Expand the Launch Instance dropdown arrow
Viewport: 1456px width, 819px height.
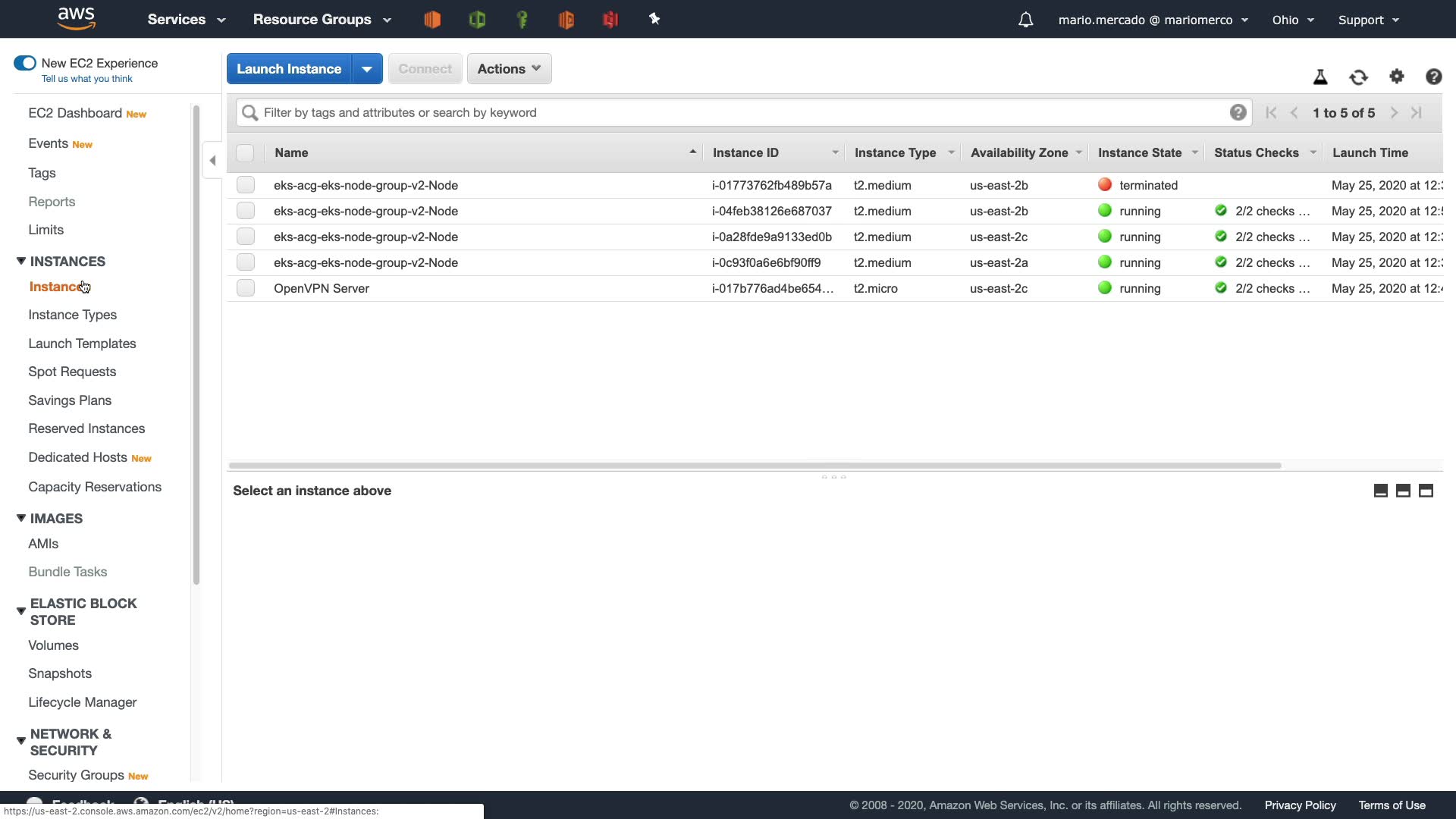pyautogui.click(x=367, y=69)
